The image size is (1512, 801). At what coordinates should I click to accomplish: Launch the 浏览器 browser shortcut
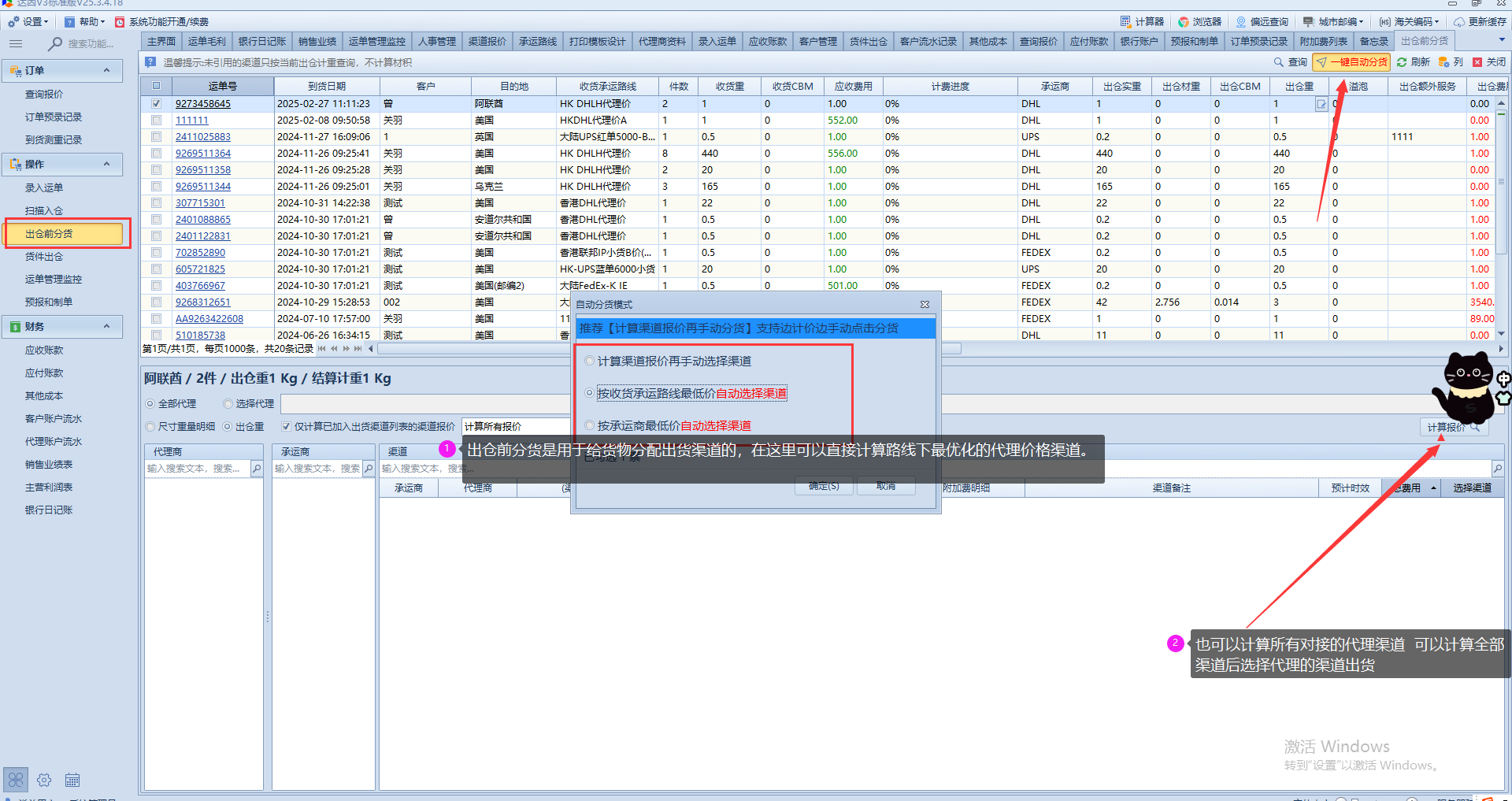tap(1199, 22)
